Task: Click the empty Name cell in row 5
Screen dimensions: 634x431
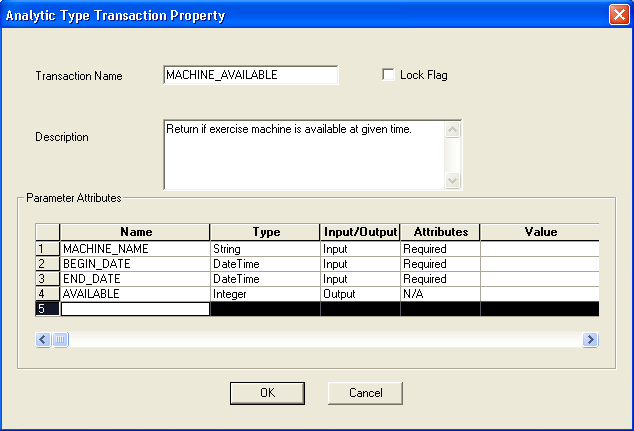Action: 135,309
